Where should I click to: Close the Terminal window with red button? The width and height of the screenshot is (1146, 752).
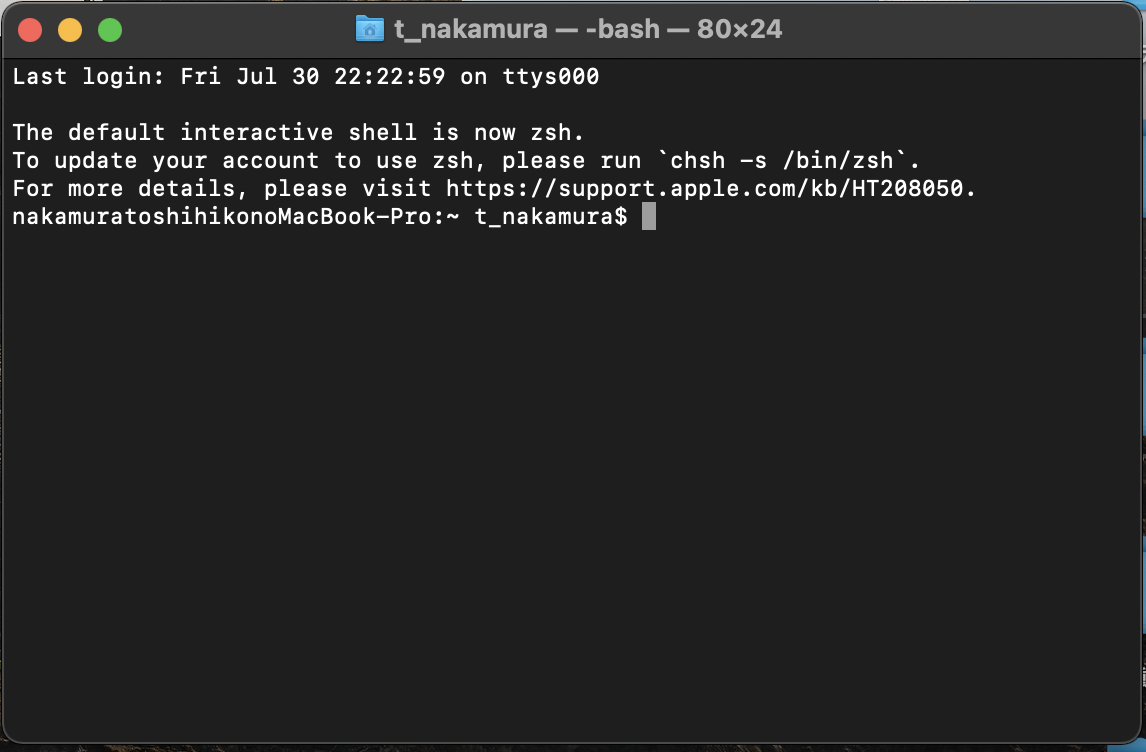point(30,30)
